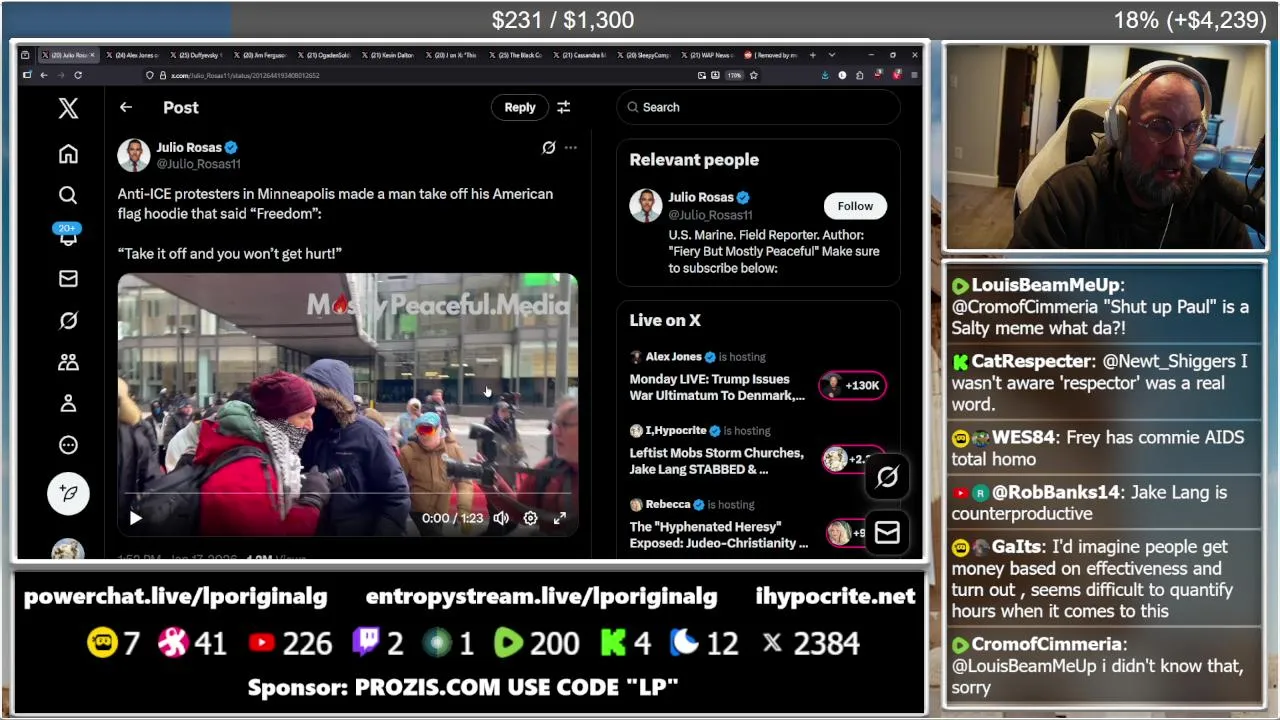
Task: Open Profile icon in left sidebar
Action: [x=68, y=403]
